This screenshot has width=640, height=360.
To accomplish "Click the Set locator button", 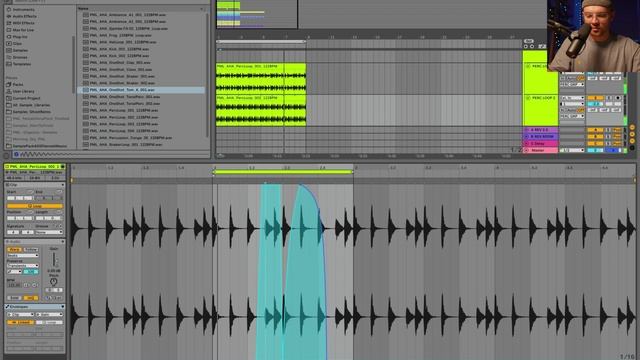I will 529,41.
